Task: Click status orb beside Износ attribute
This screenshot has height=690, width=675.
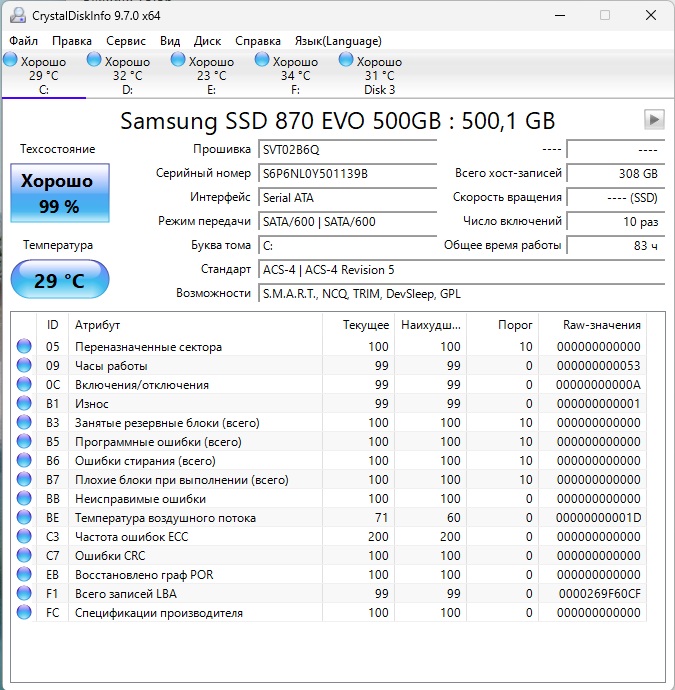Action: coord(24,404)
